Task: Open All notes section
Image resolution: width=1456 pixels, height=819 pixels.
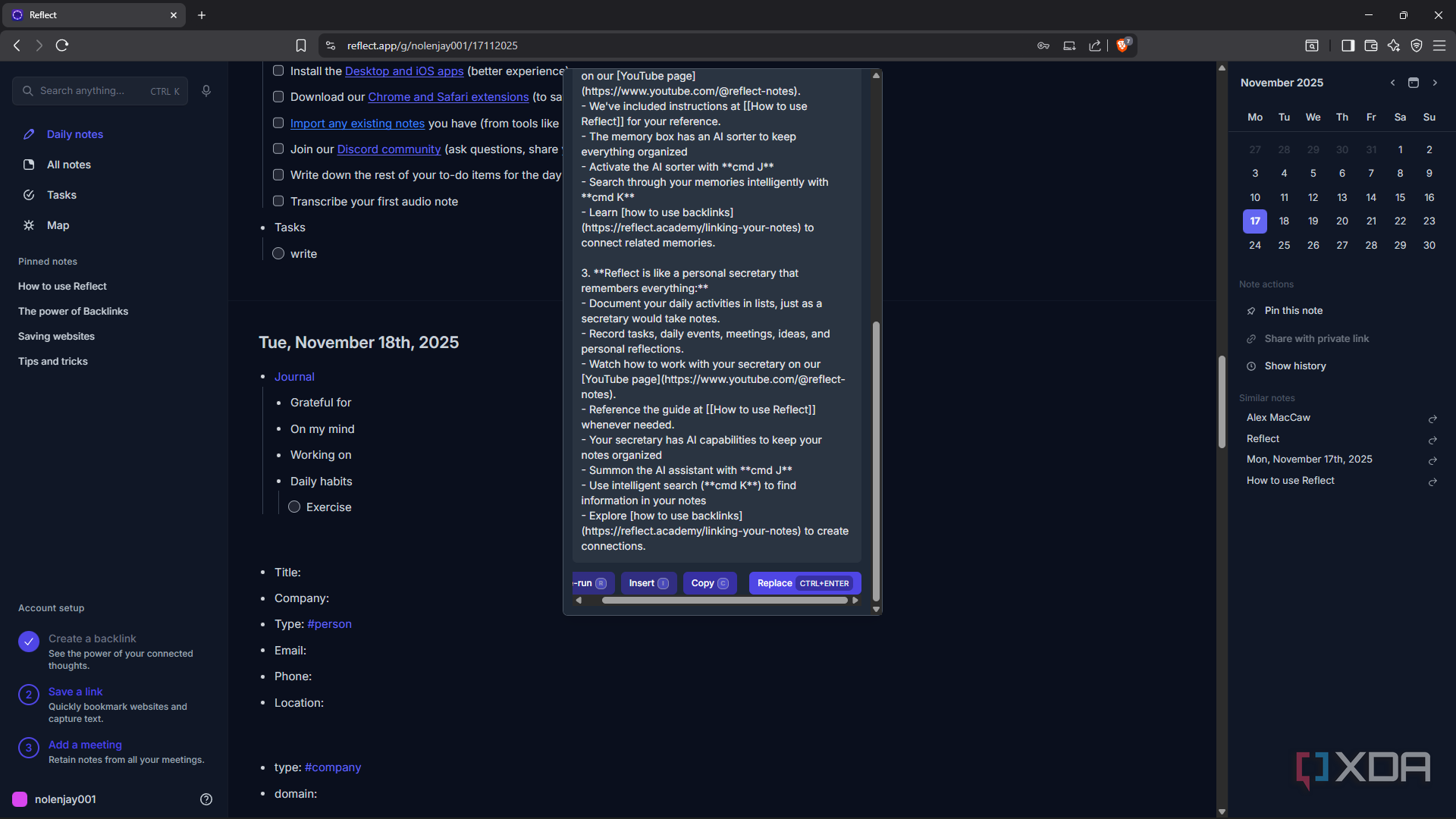Action: click(68, 165)
